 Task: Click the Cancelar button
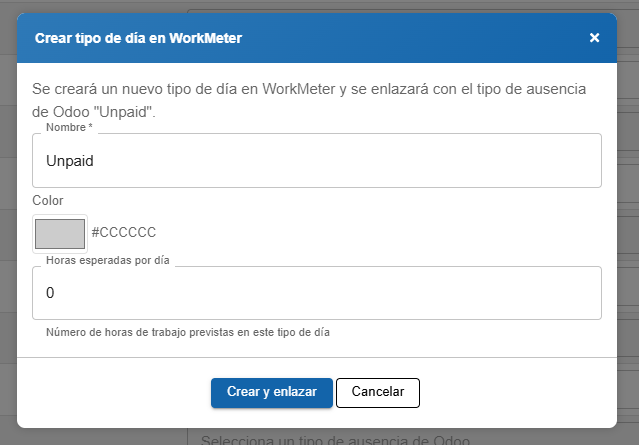point(378,392)
